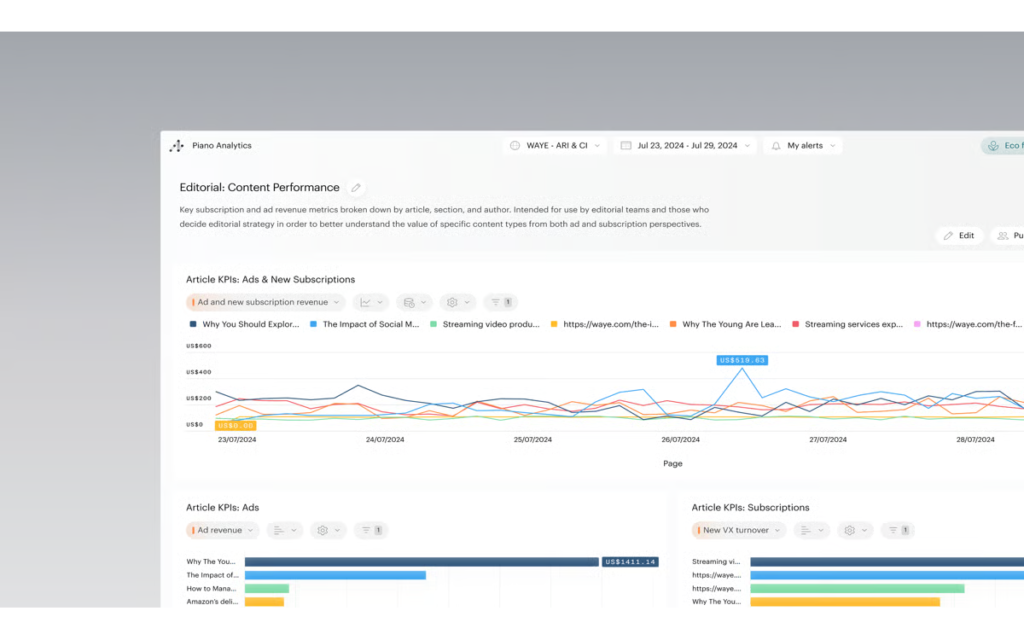The height and width of the screenshot is (640, 1024).
Task: Toggle the The Impact of Social M... legend series
Action: coord(364,324)
